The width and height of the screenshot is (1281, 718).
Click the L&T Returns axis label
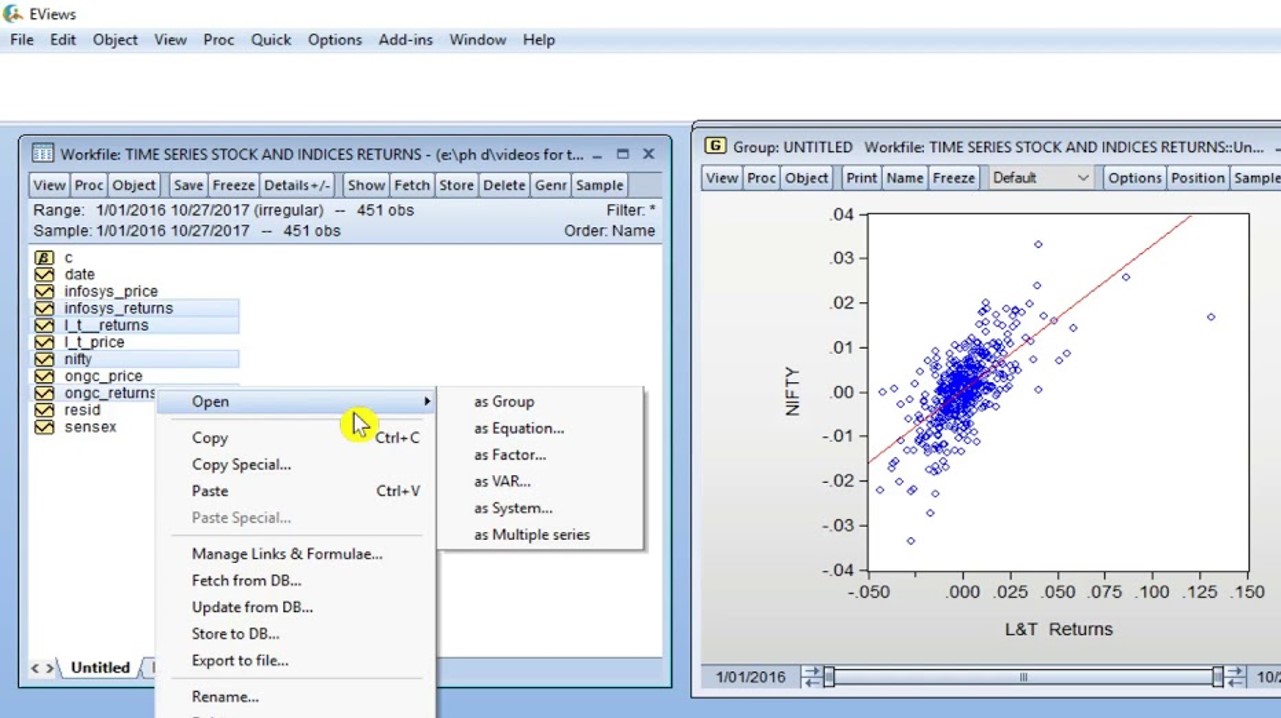[1058, 629]
